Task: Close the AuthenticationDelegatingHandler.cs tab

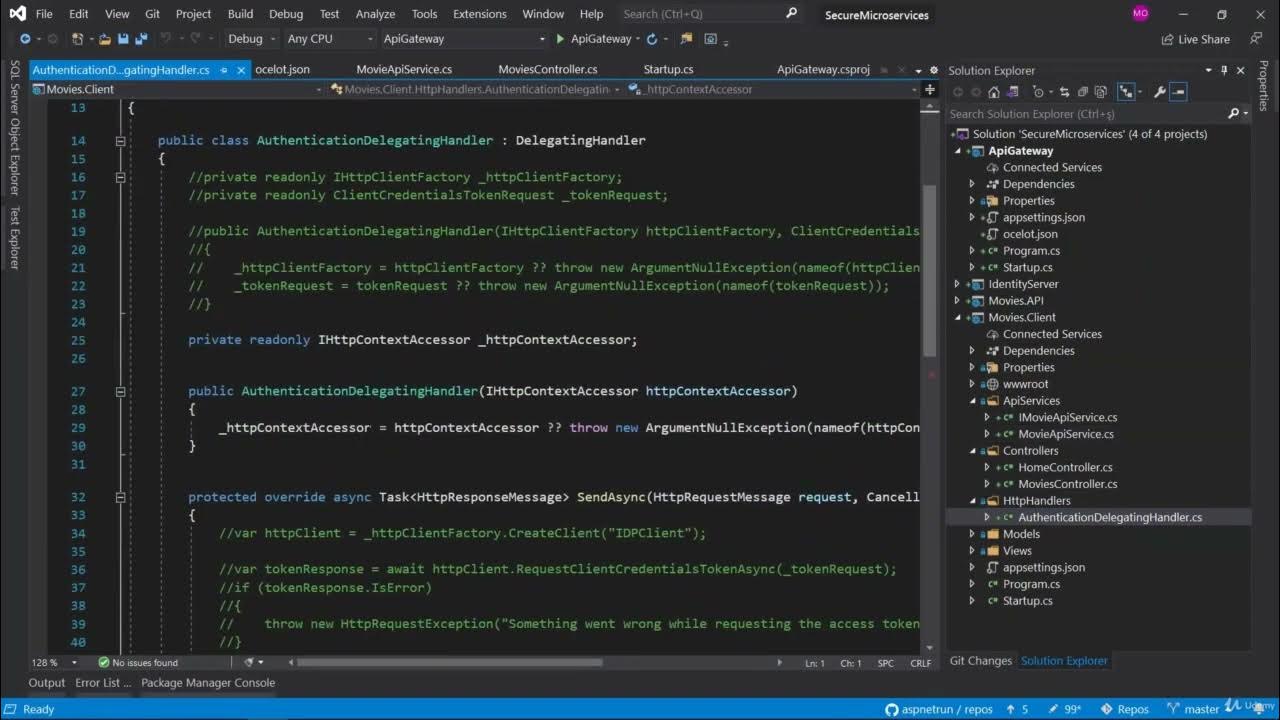Action: [x=241, y=70]
